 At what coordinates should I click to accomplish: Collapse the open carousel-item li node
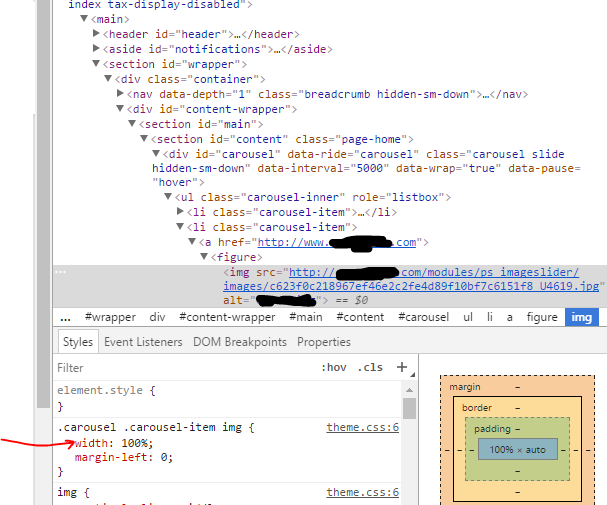(180, 226)
